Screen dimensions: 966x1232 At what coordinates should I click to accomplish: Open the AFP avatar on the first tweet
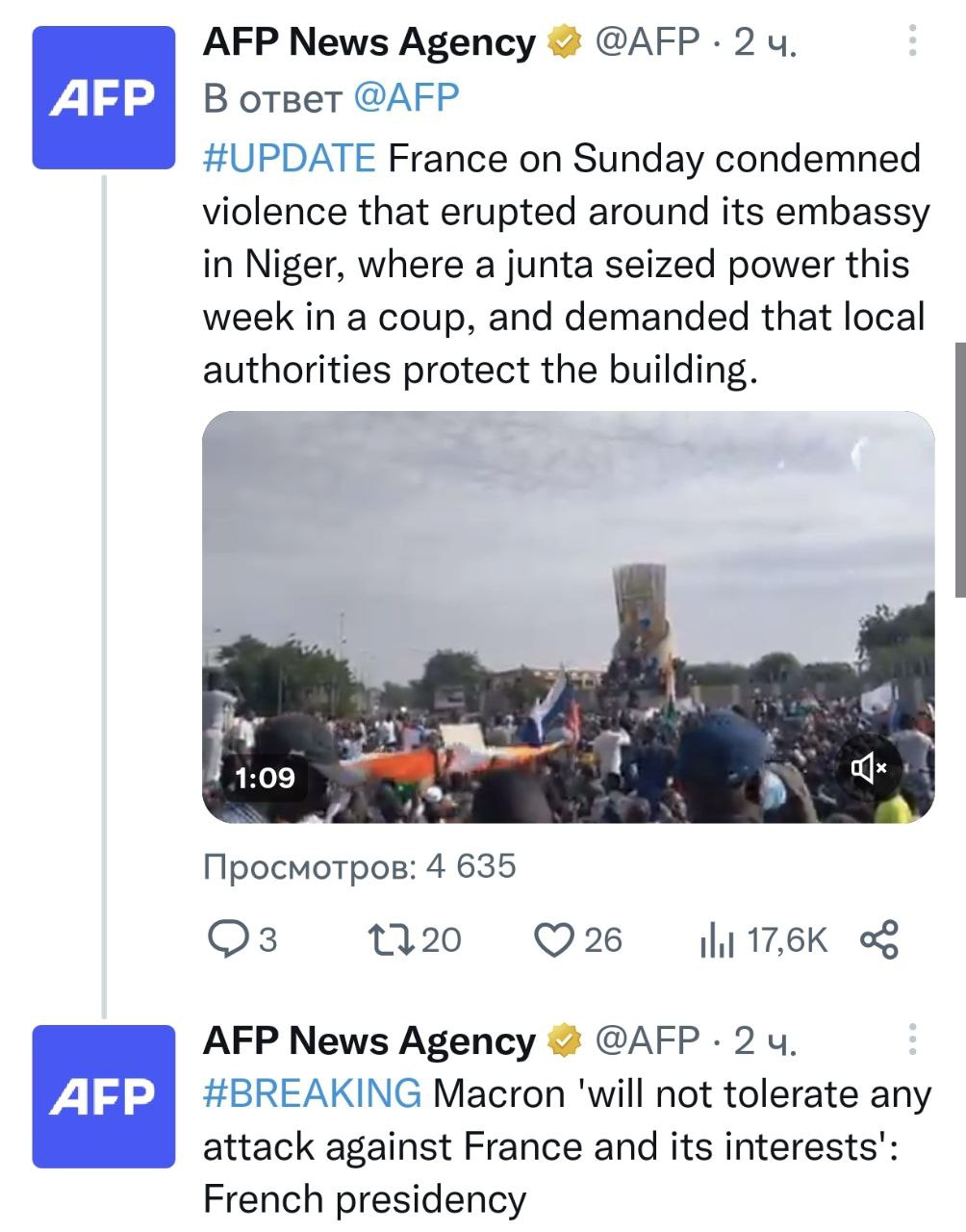[x=104, y=97]
